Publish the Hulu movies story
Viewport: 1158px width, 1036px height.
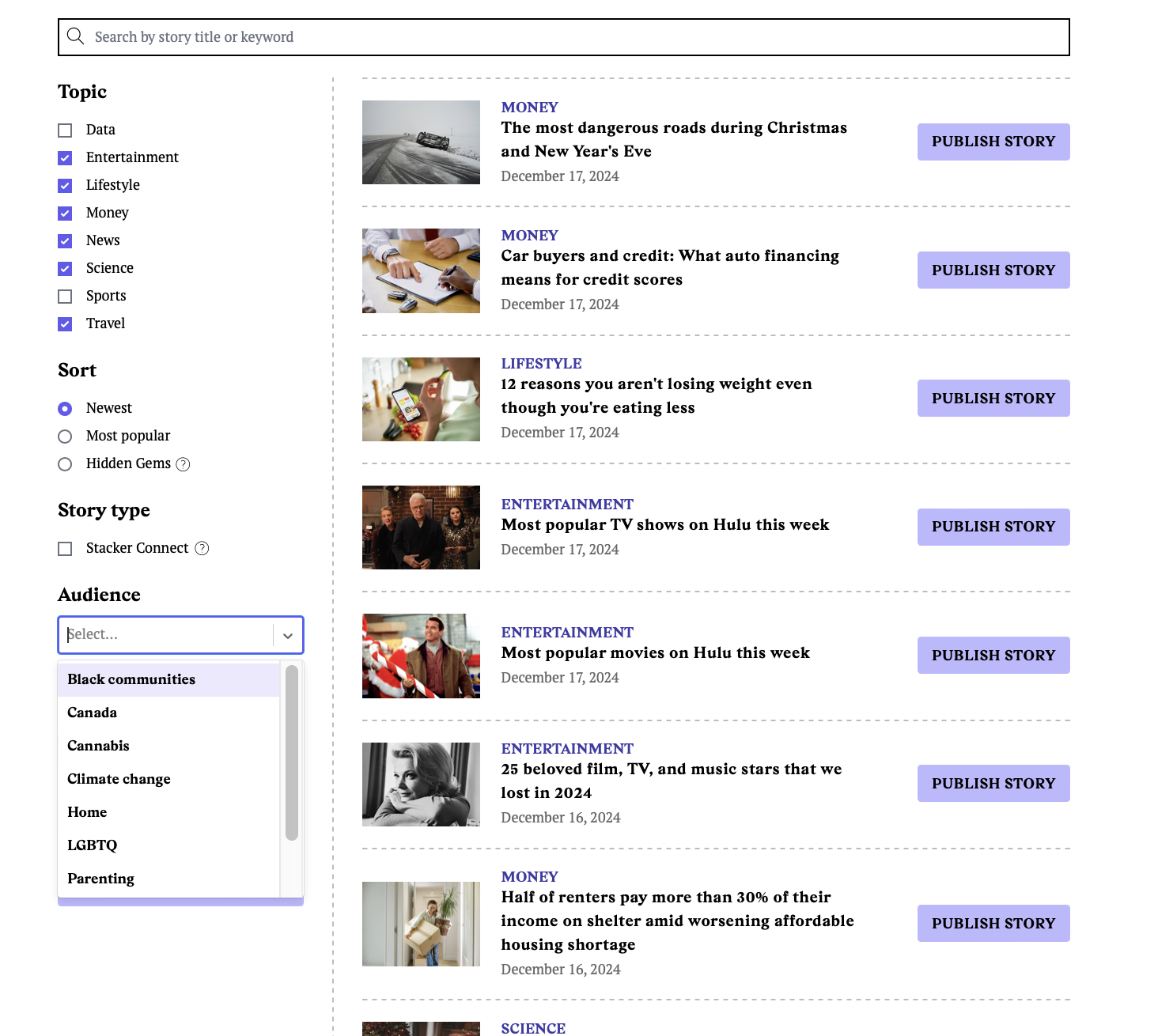pyautogui.click(x=993, y=655)
